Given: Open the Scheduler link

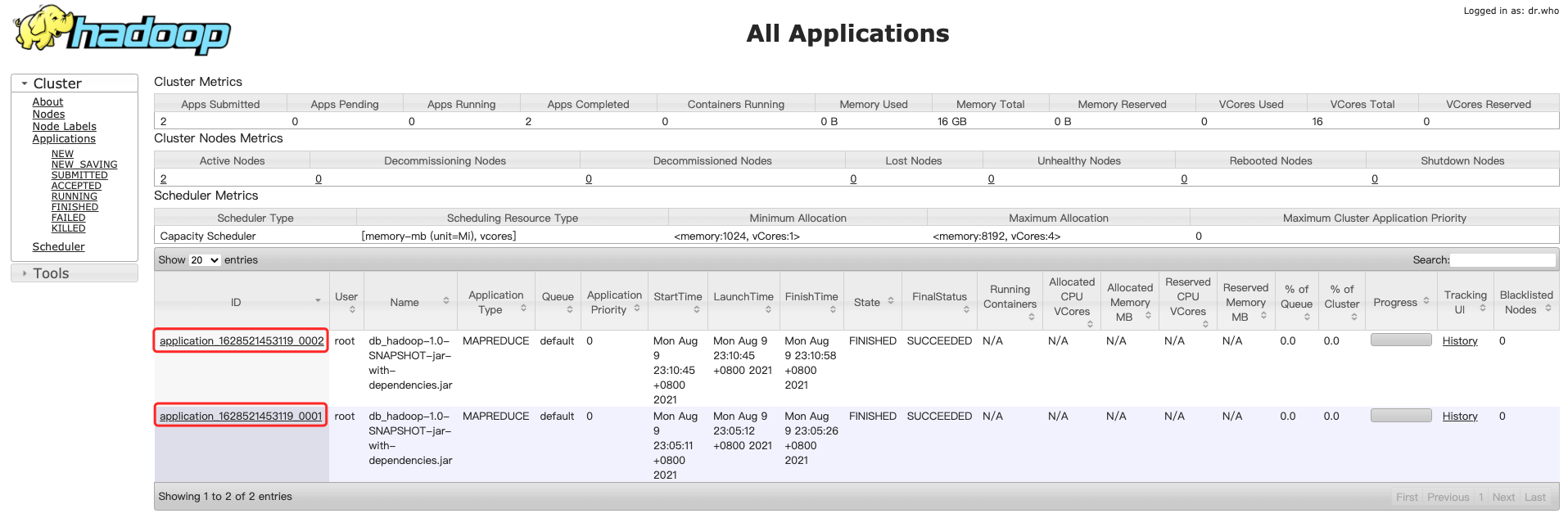Looking at the screenshot, I should (58, 247).
